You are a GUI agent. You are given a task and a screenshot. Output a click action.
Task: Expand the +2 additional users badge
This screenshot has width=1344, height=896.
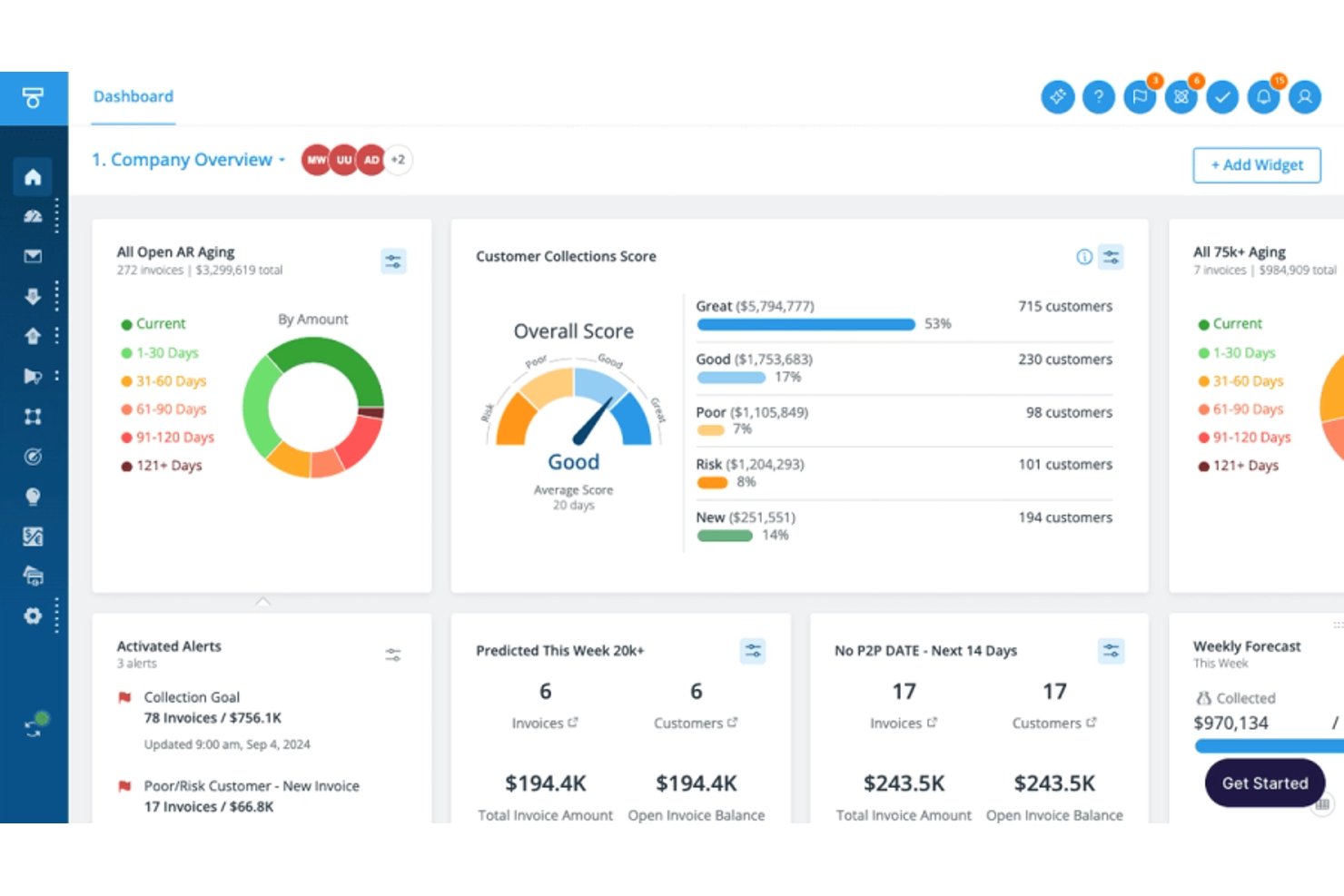[x=398, y=160]
